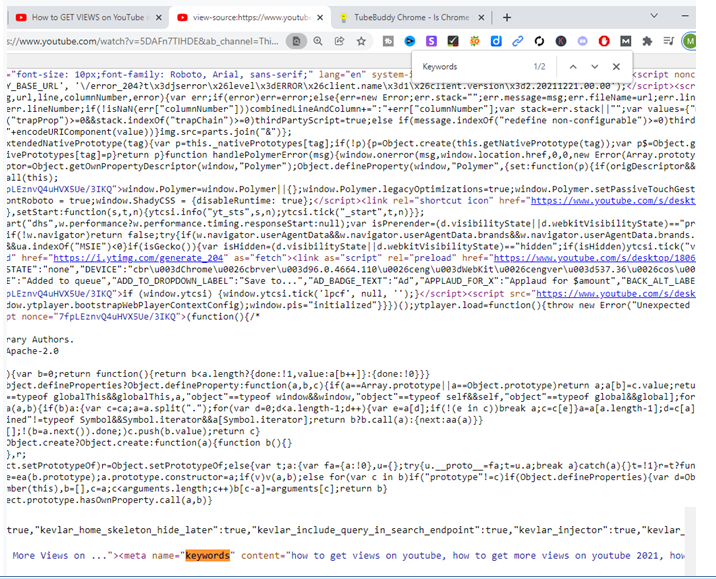
Task: Open the dark round K extension
Action: pos(561,41)
